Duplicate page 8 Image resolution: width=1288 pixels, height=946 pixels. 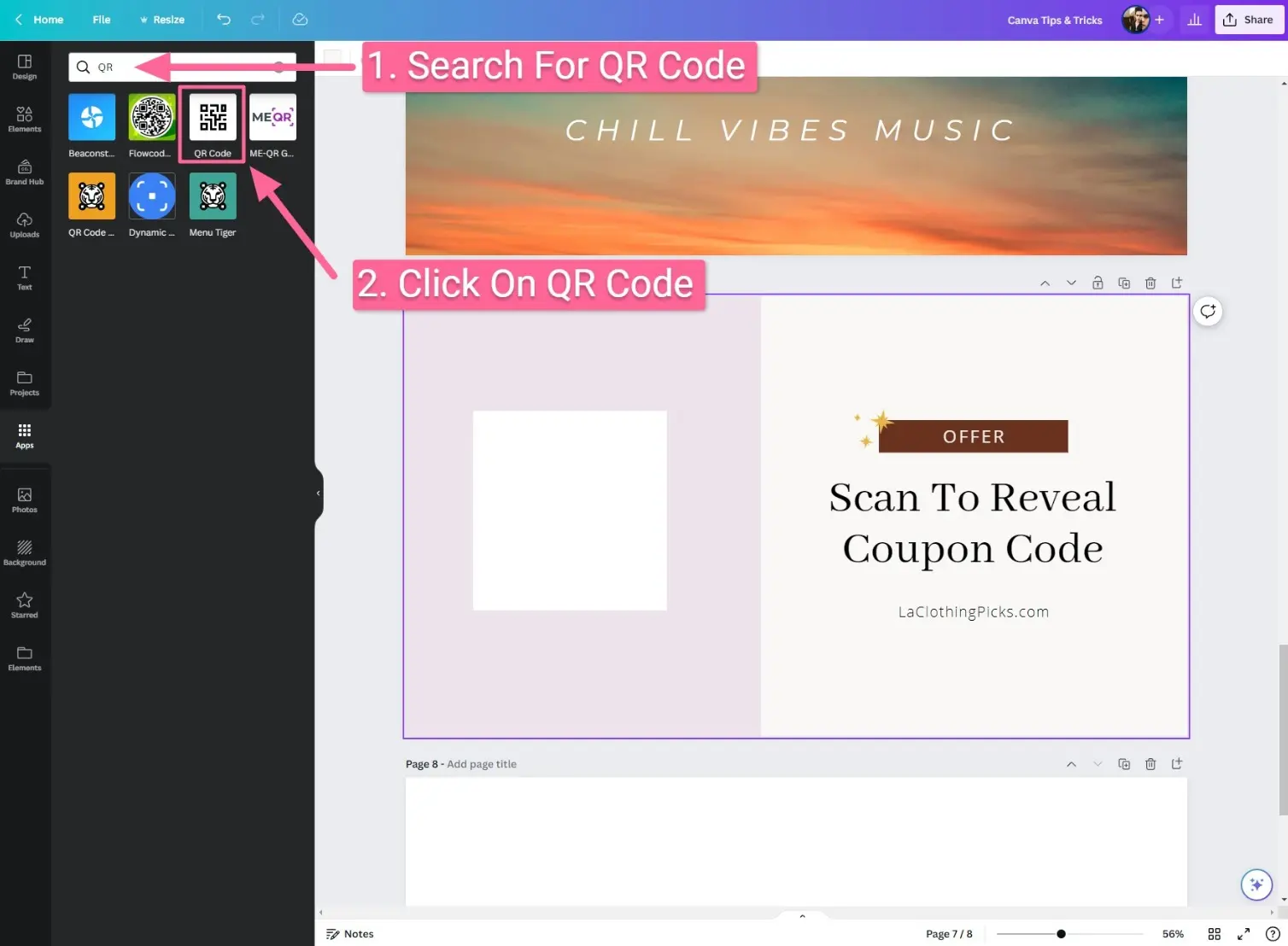tap(1124, 764)
